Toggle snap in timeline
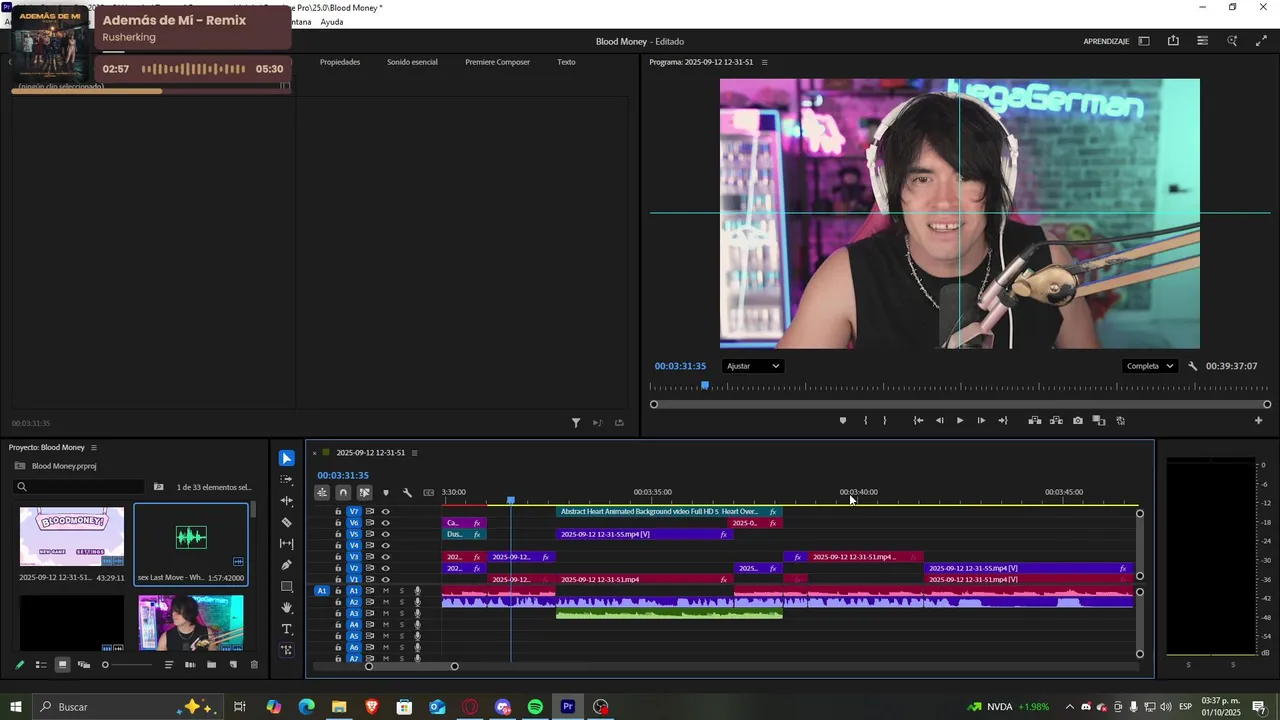 pyautogui.click(x=343, y=492)
